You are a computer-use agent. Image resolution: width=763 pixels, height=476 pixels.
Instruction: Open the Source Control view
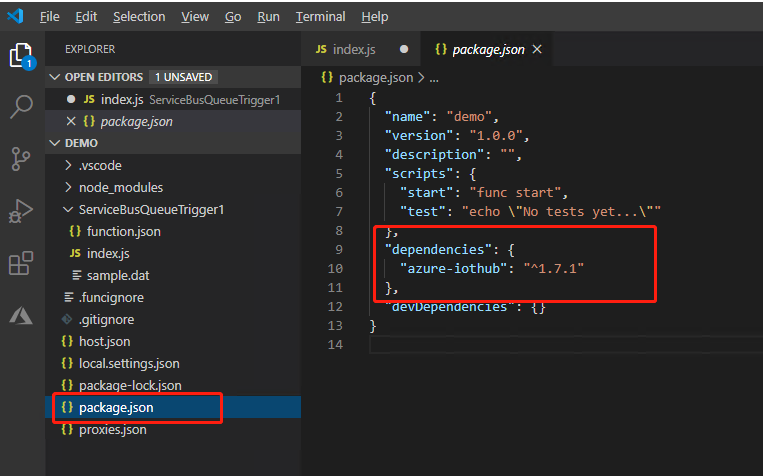[20, 158]
